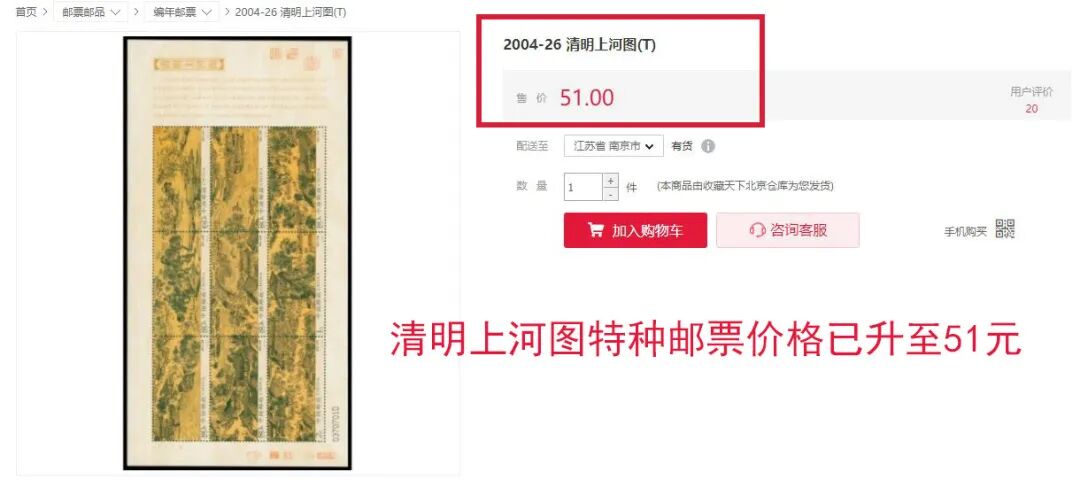Click the shopping cart icon
Viewport: 1080px width, 480px height.
point(595,230)
